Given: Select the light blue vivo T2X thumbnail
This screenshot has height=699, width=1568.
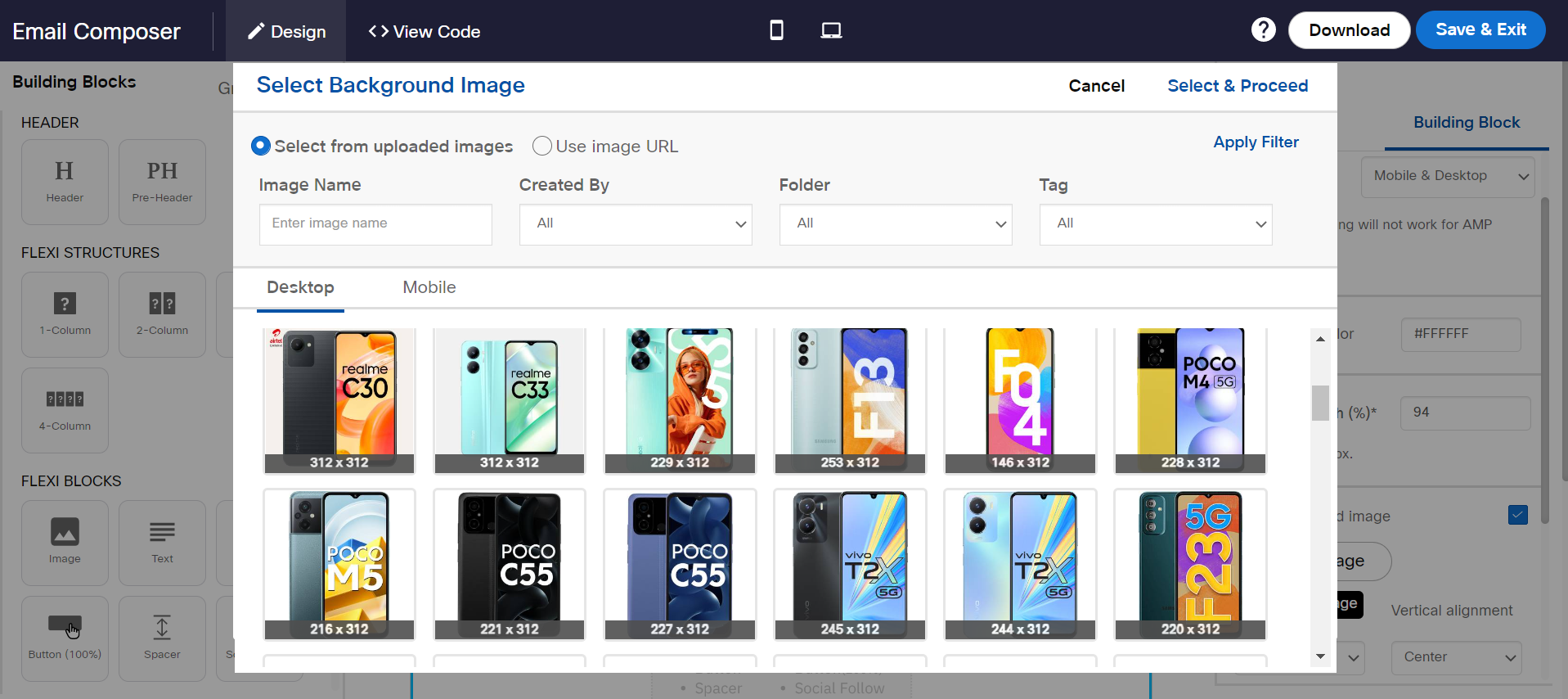Looking at the screenshot, I should coord(1020,564).
